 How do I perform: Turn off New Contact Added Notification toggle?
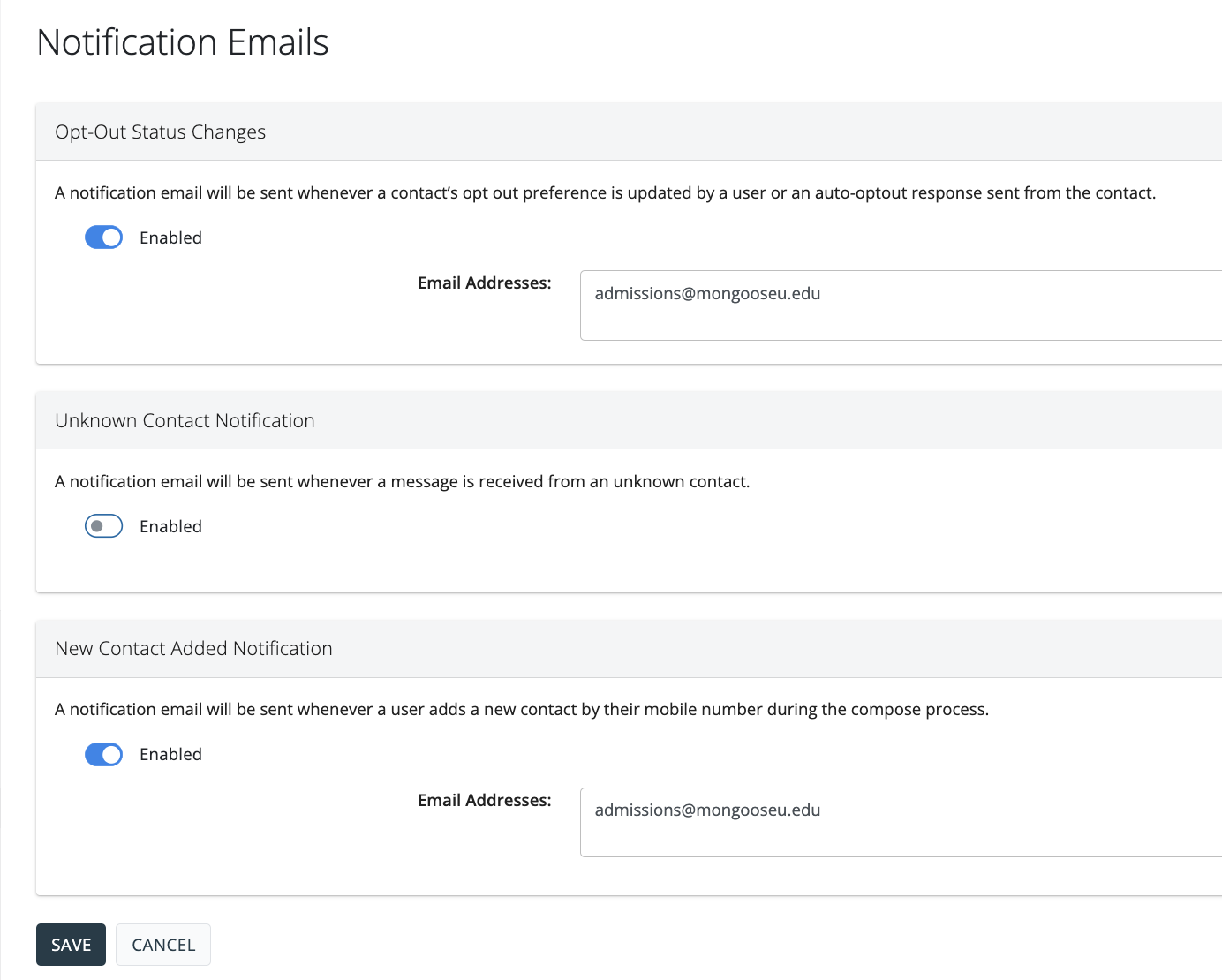coord(103,754)
